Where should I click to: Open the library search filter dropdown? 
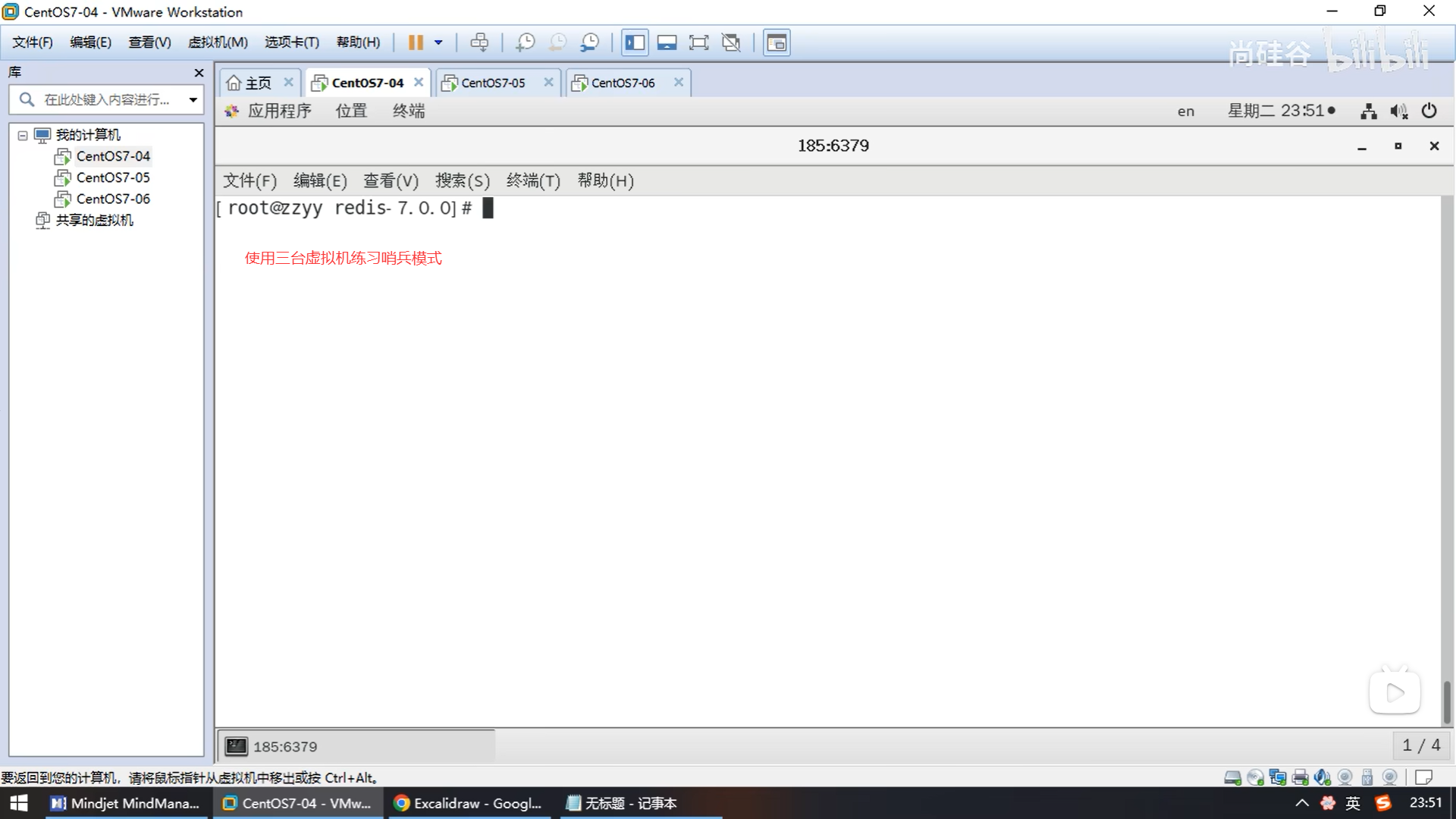pyautogui.click(x=193, y=99)
